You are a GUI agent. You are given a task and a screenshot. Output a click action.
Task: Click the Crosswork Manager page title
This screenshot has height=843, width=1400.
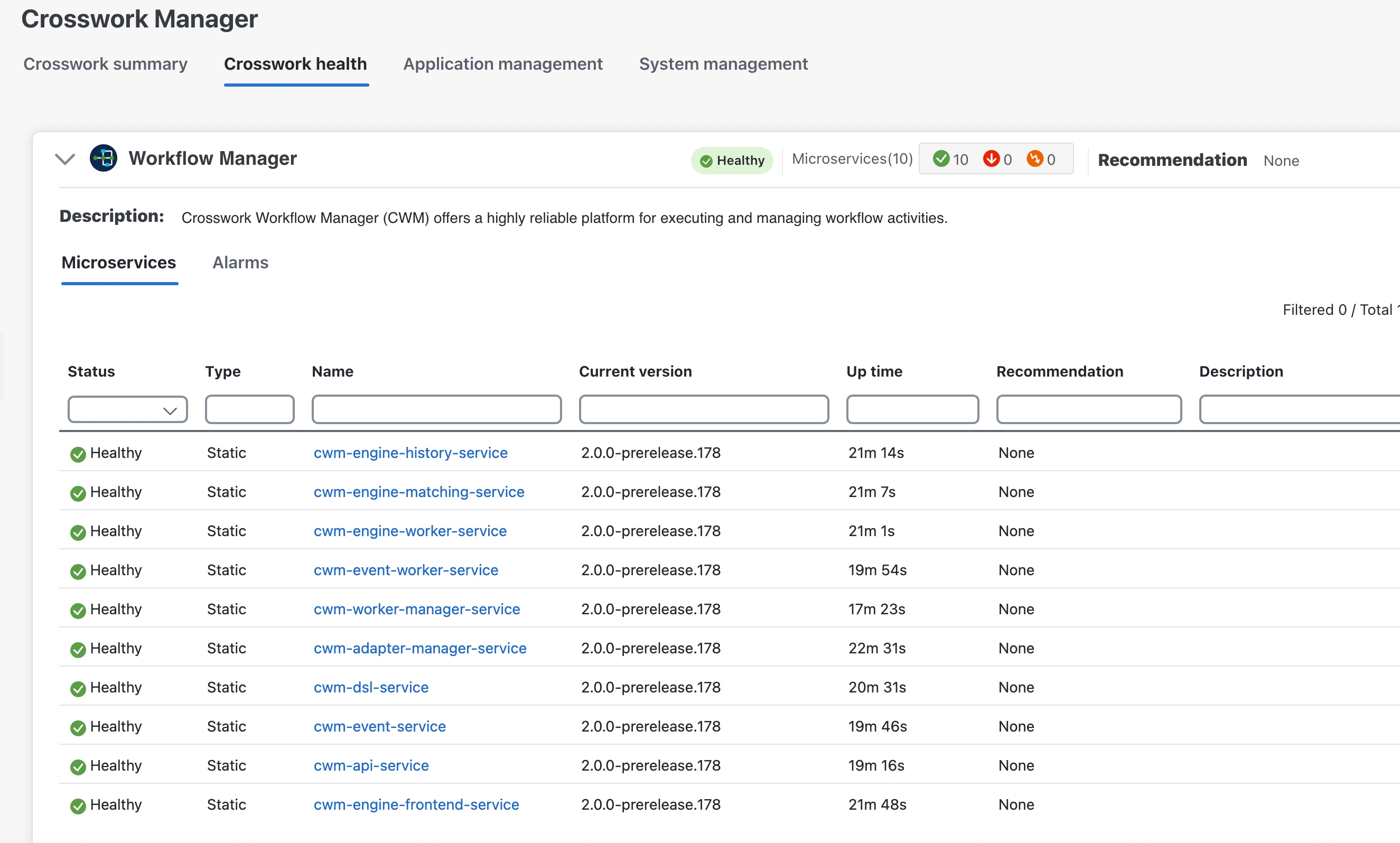click(139, 18)
